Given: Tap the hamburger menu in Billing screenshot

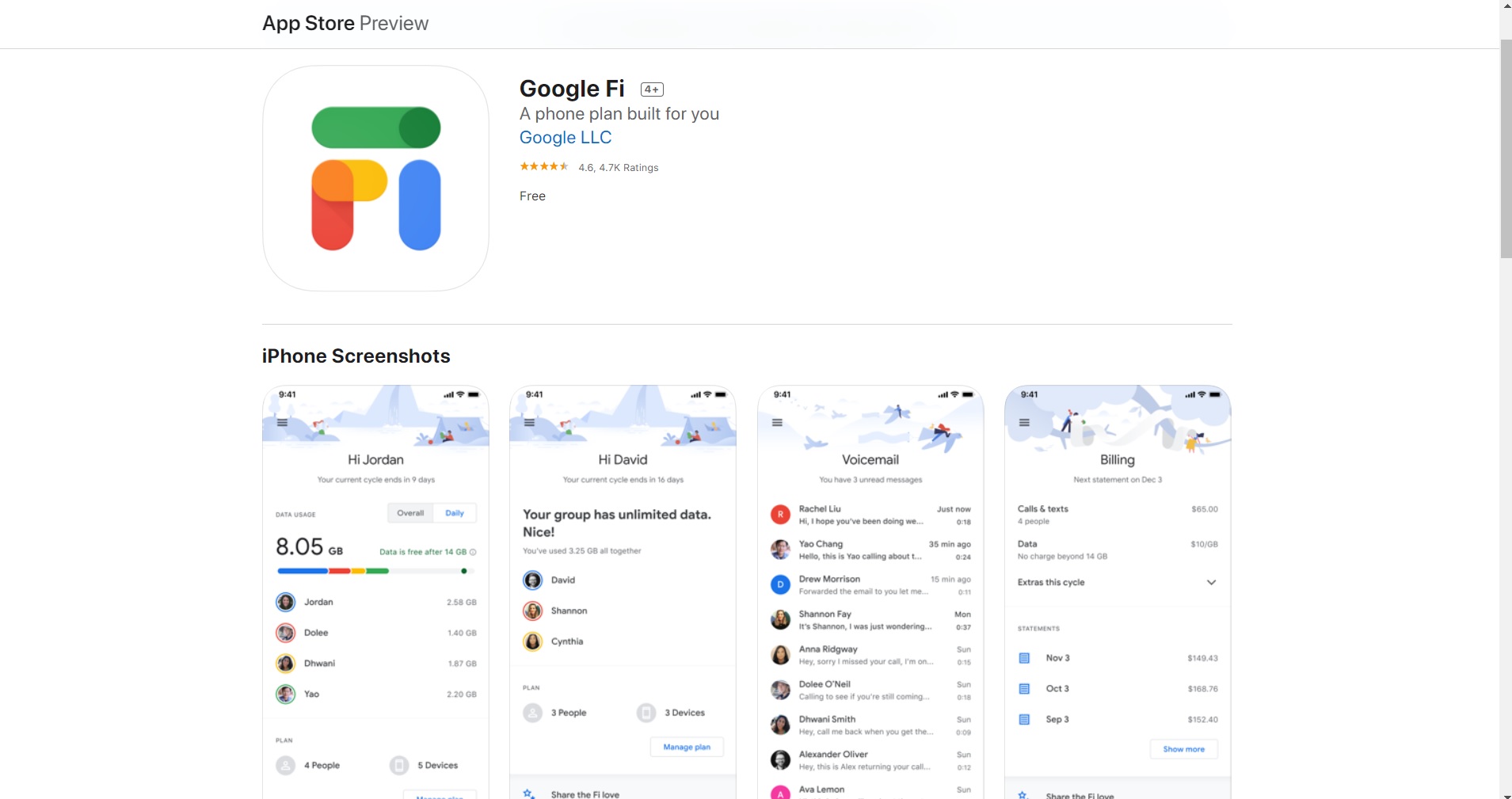Looking at the screenshot, I should [x=1024, y=423].
